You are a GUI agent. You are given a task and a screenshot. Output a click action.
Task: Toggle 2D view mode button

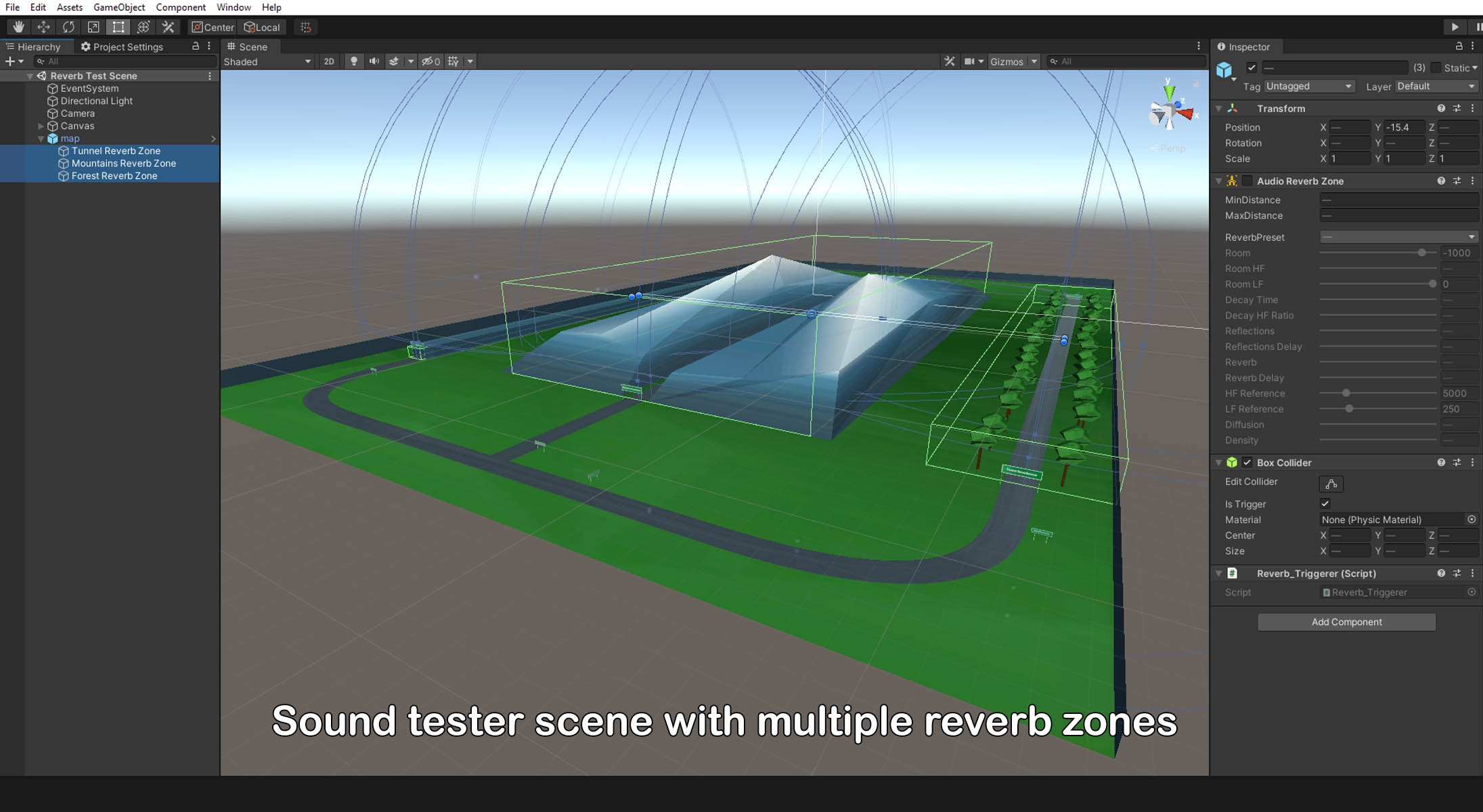329,62
